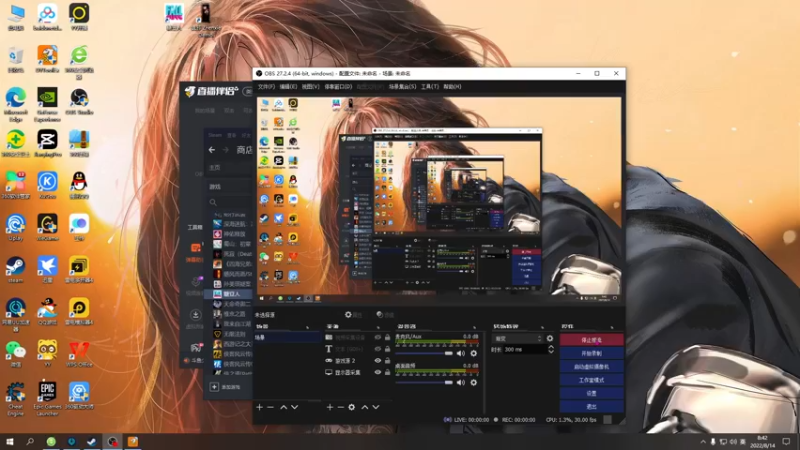Viewport: 800px width, 450px height.
Task: Click the Start Recording button
Action: (591, 353)
